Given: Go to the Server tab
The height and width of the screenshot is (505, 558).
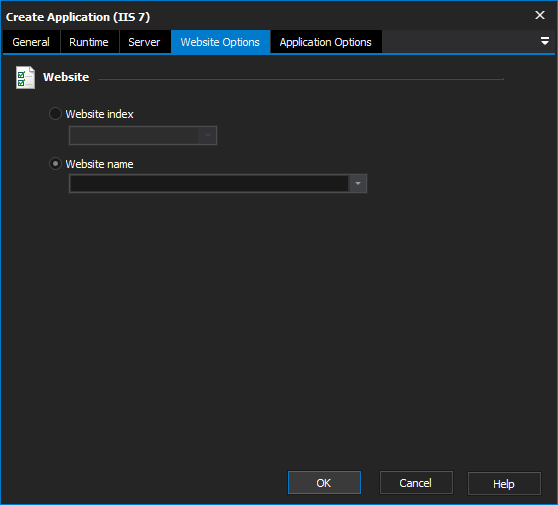Looking at the screenshot, I should [144, 42].
